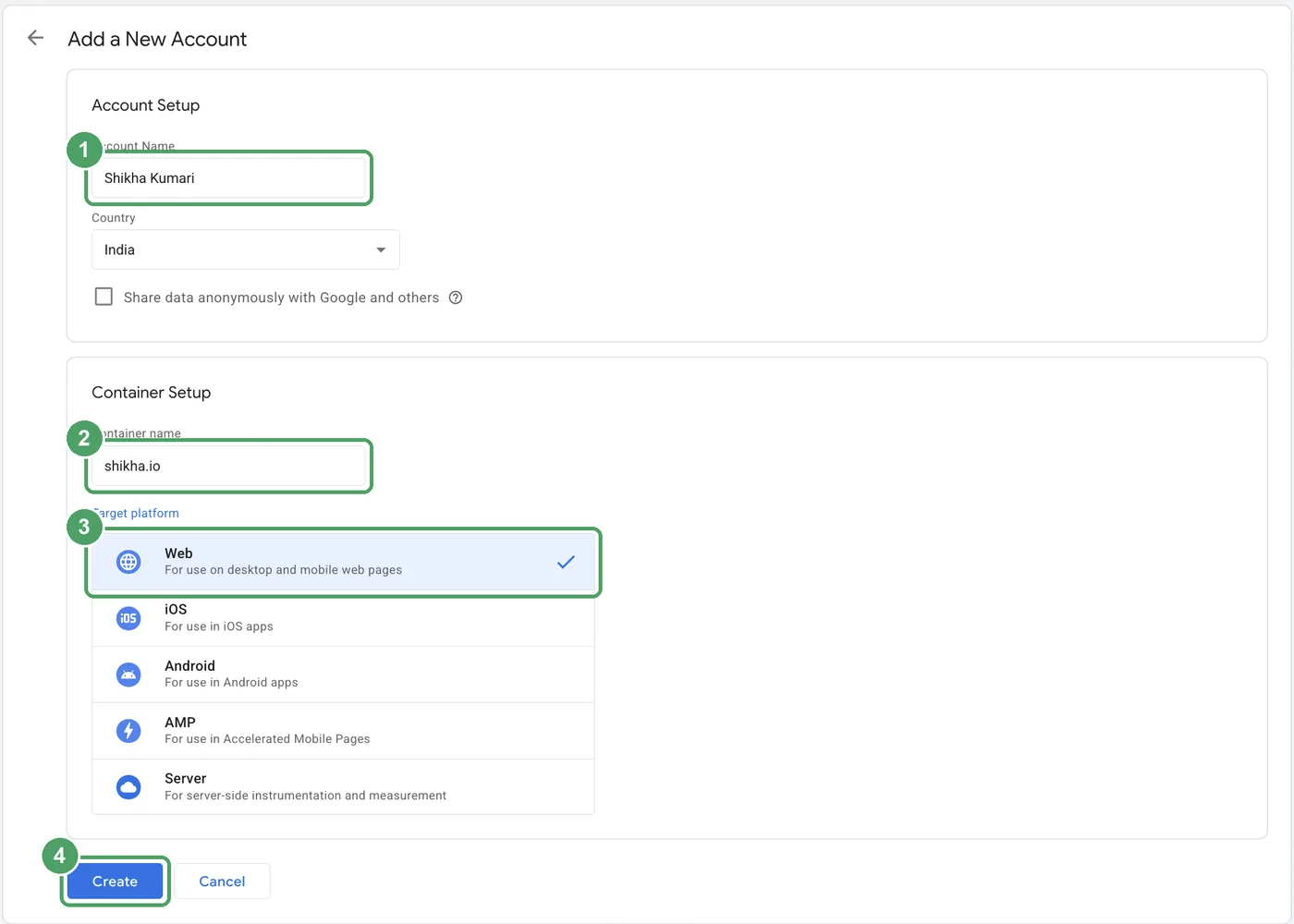Click "For server-side instrumentation and measurement" text
The image size is (1294, 924).
point(305,796)
